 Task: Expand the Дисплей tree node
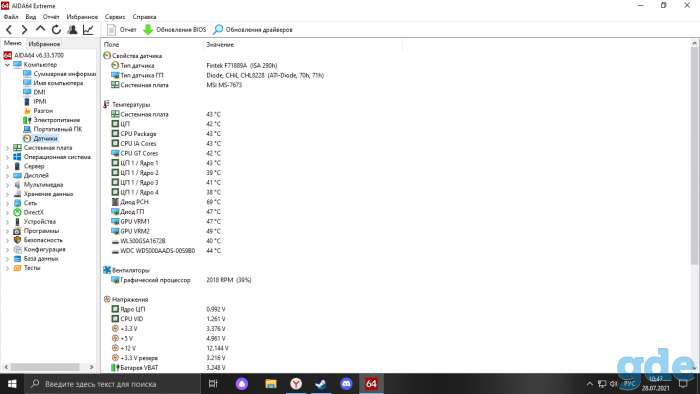[7, 175]
